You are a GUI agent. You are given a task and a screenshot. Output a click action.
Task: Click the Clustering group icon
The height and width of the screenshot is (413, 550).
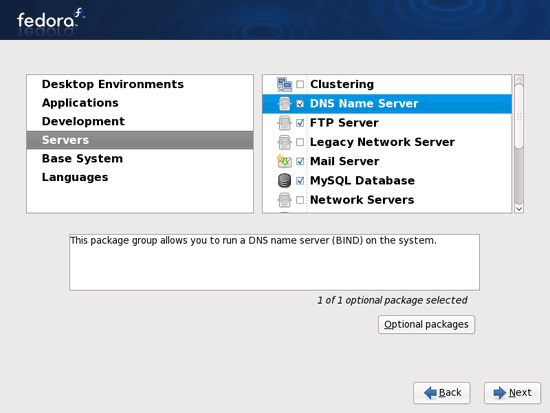tap(284, 85)
